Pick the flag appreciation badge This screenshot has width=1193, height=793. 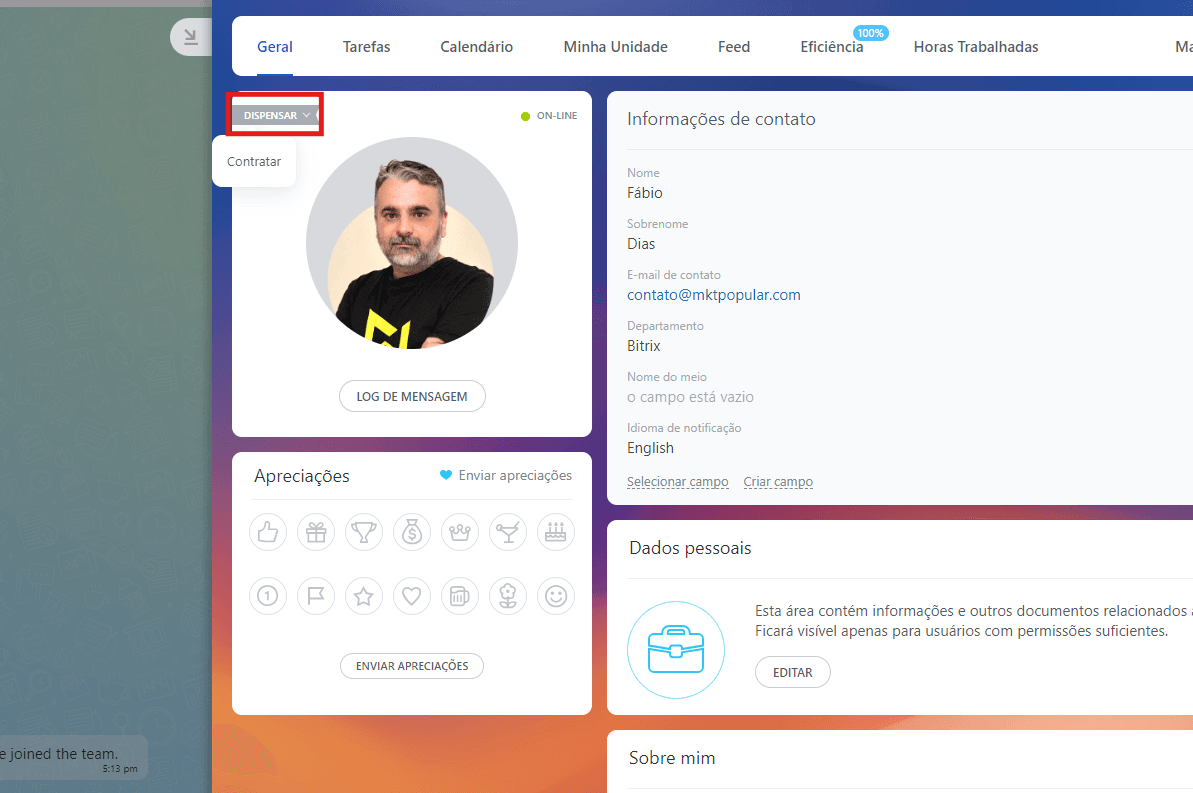pyautogui.click(x=316, y=596)
